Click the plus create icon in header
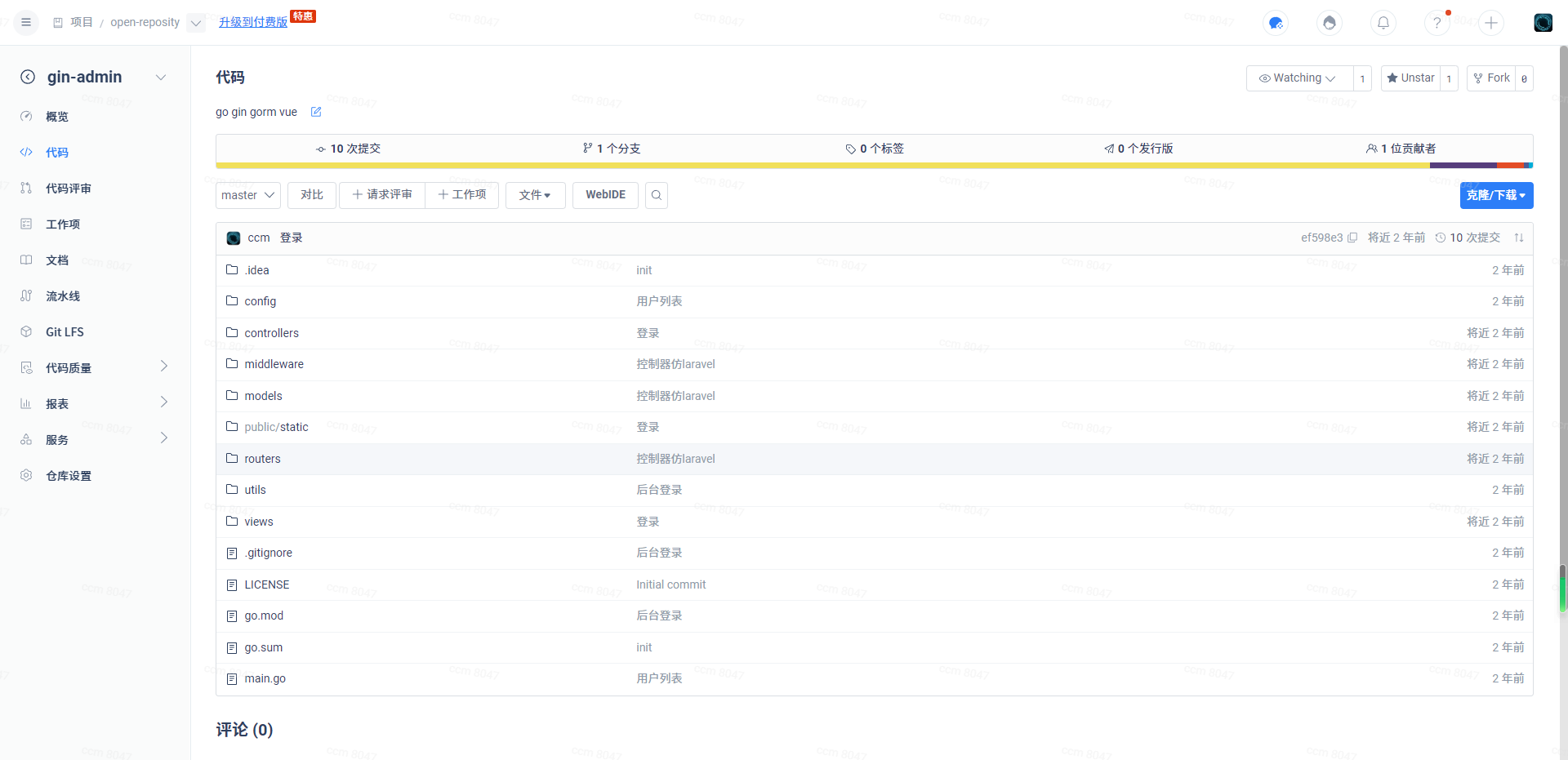1568x760 pixels. click(x=1490, y=23)
